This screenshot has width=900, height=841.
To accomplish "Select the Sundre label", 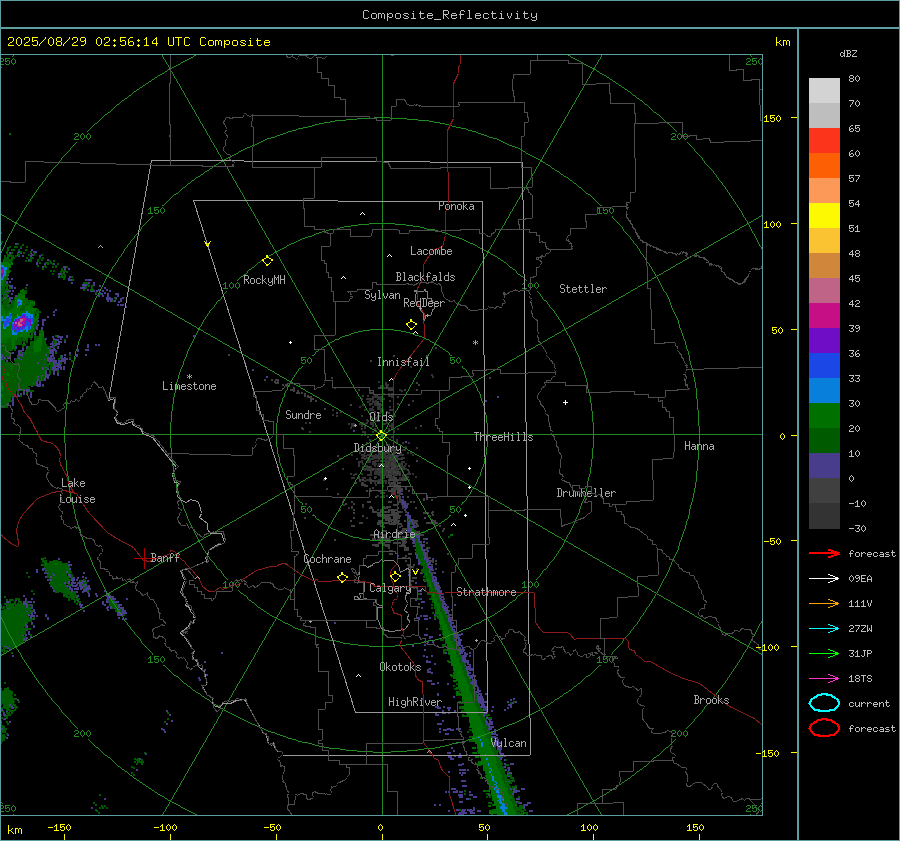I will tap(303, 415).
